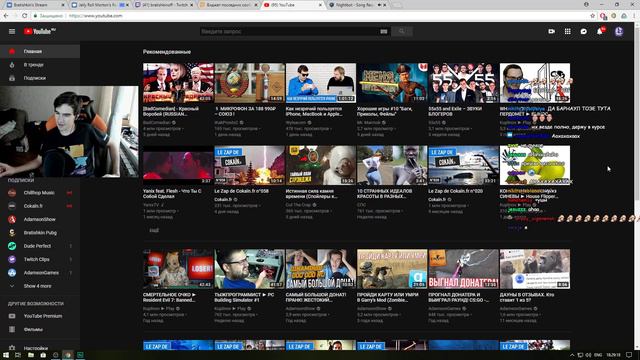Switch to the Jelly Roll Morton browser tab
The width and height of the screenshot is (640, 360).
tap(100, 5)
